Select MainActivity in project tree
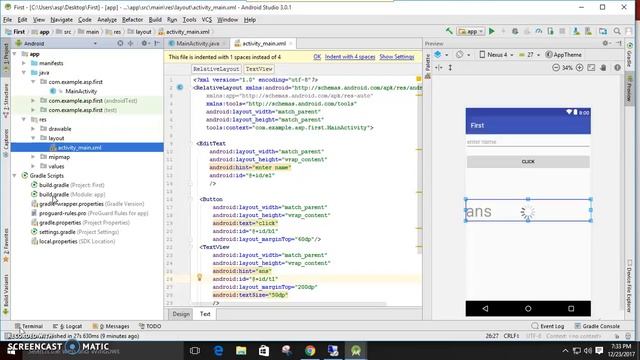Viewport: 640px width, 360px height. [81, 91]
